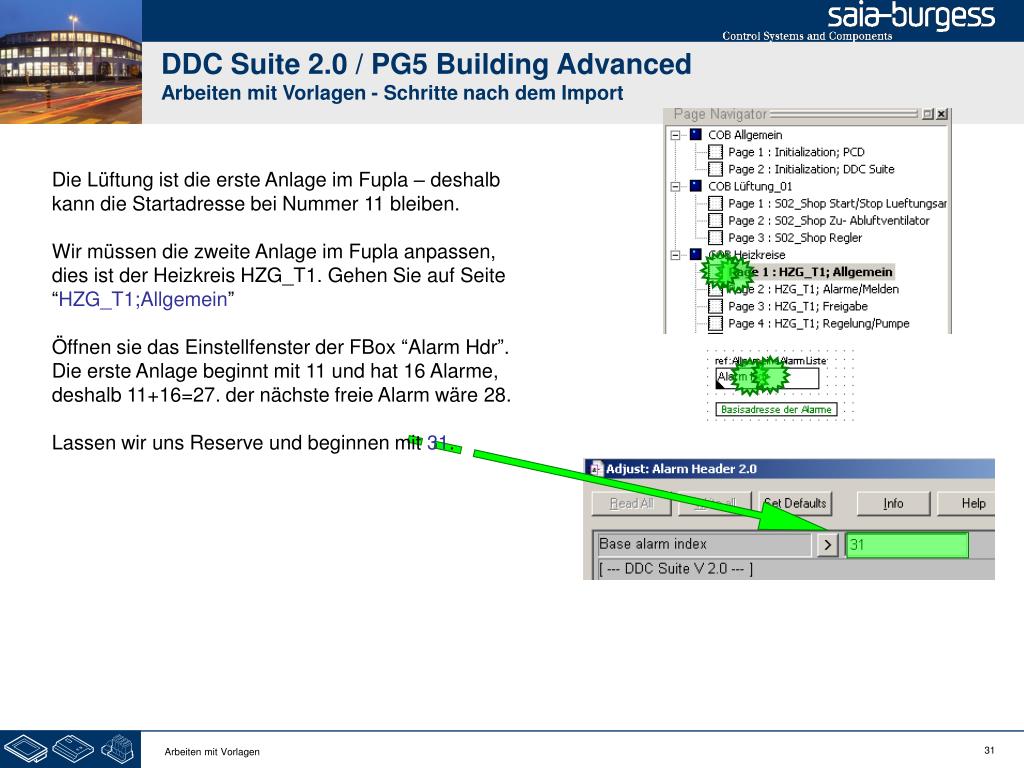Click 'Arbeiten mit Vorlagen' footer text

(212, 752)
